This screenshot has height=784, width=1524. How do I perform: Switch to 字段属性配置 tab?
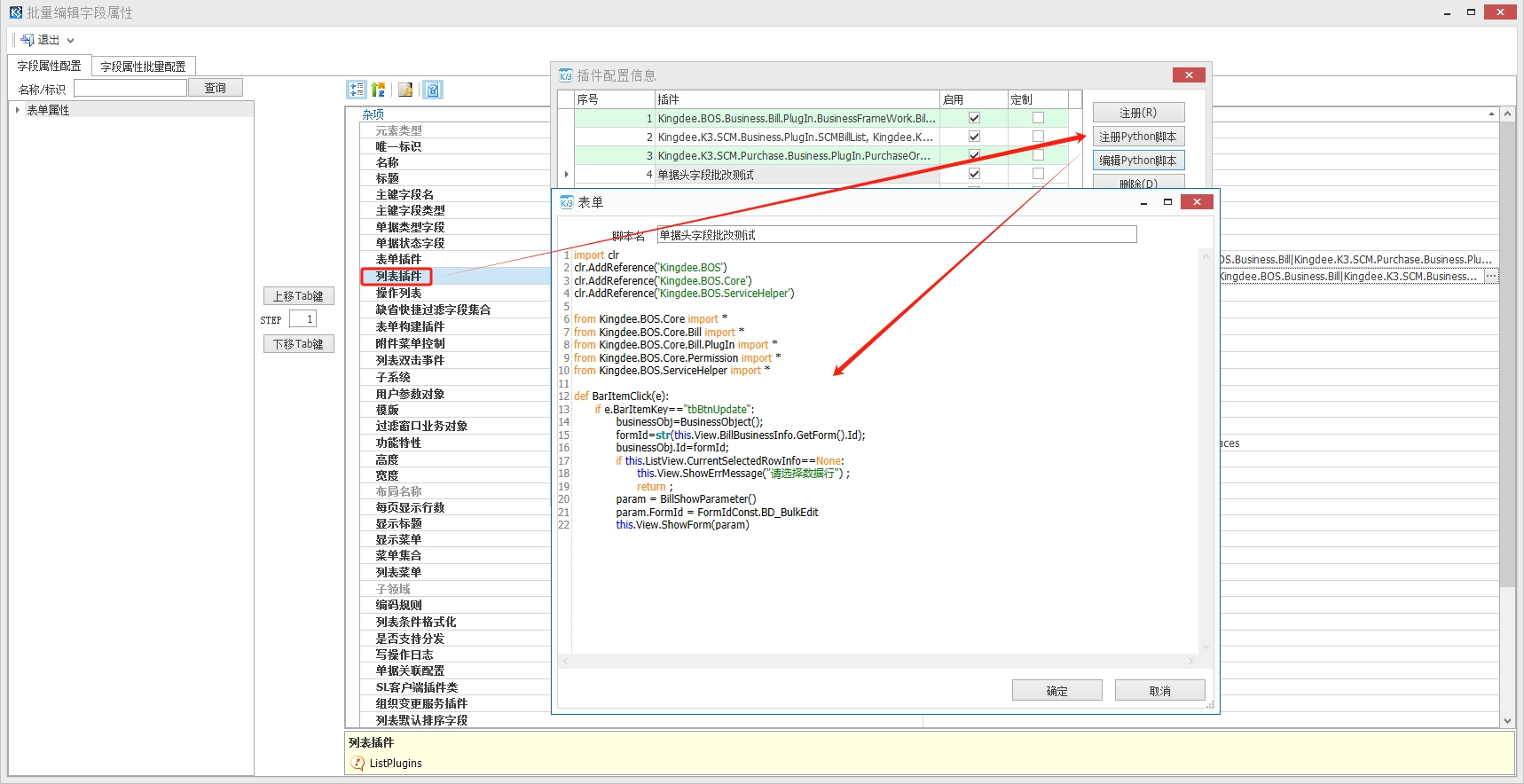pos(49,66)
